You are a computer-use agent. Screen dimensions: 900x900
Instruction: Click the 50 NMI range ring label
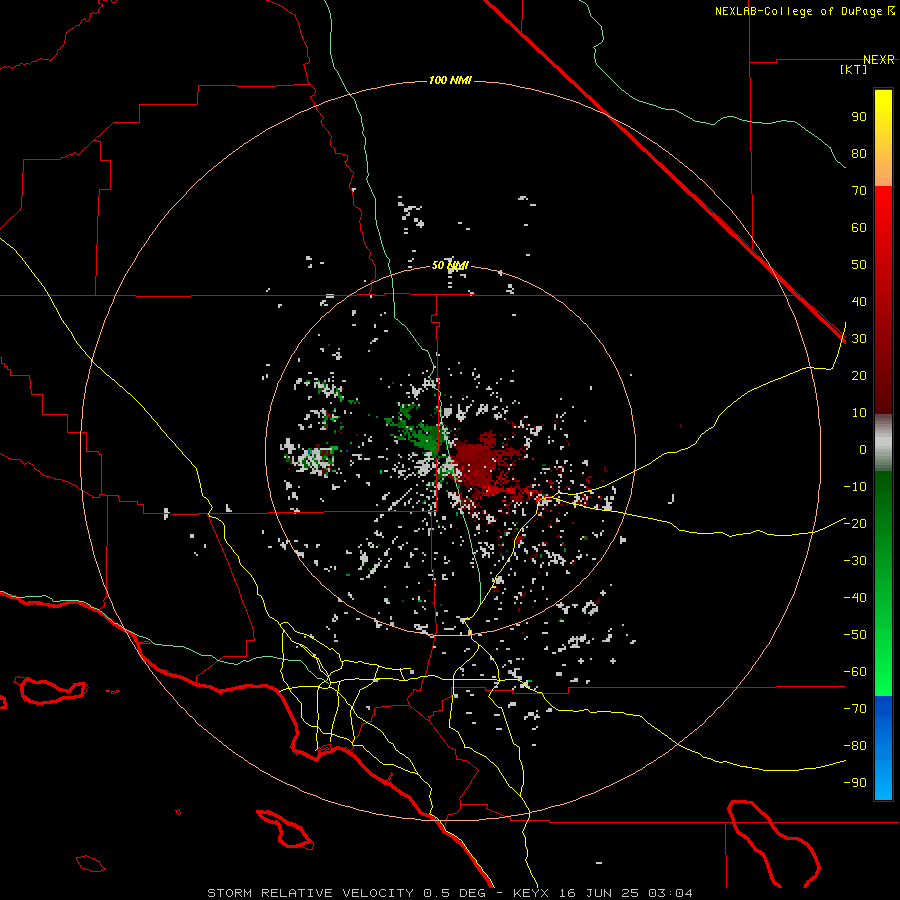[450, 265]
